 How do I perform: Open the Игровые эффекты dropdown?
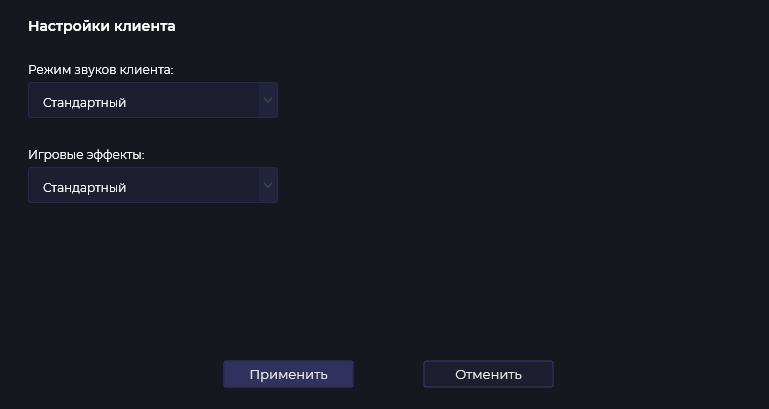[x=152, y=186]
